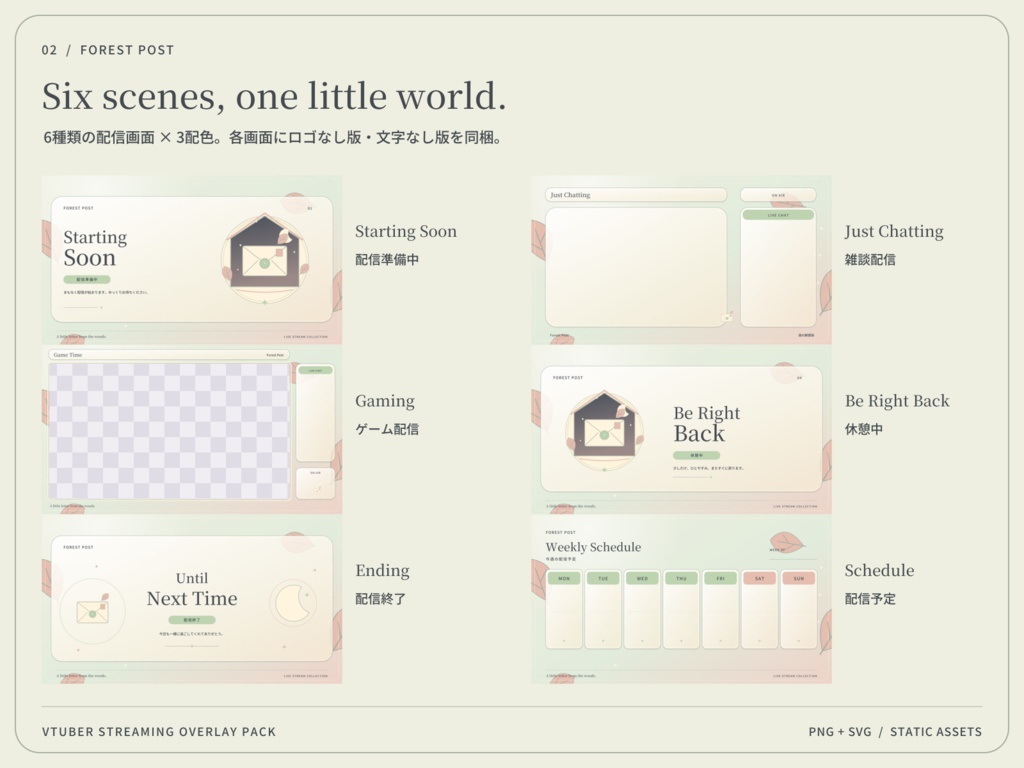Click the "Gaming" caption label
The height and width of the screenshot is (768, 1024).
click(385, 401)
